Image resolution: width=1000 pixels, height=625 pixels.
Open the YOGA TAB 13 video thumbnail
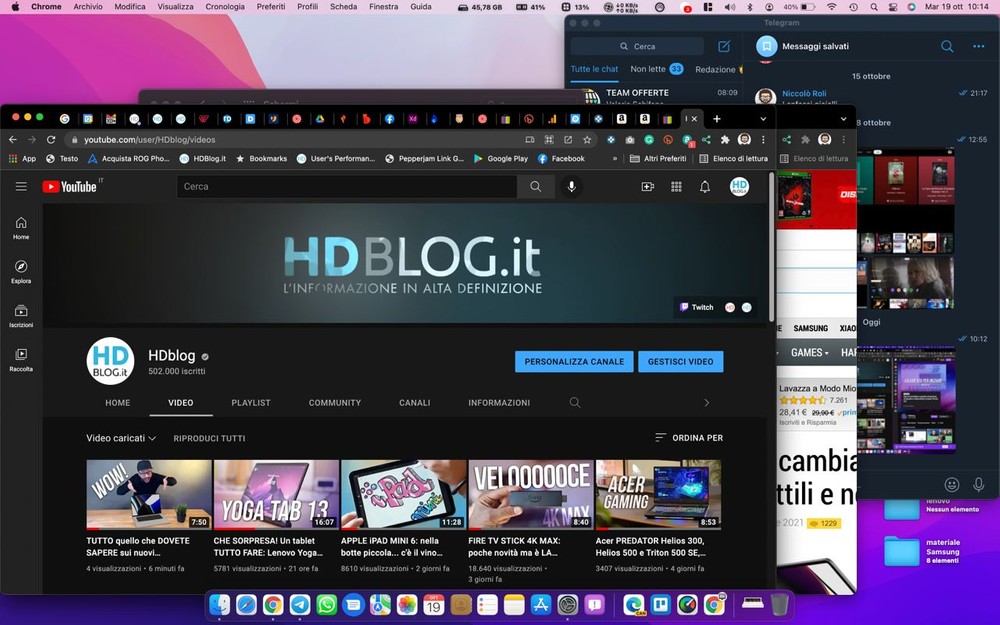coord(276,494)
